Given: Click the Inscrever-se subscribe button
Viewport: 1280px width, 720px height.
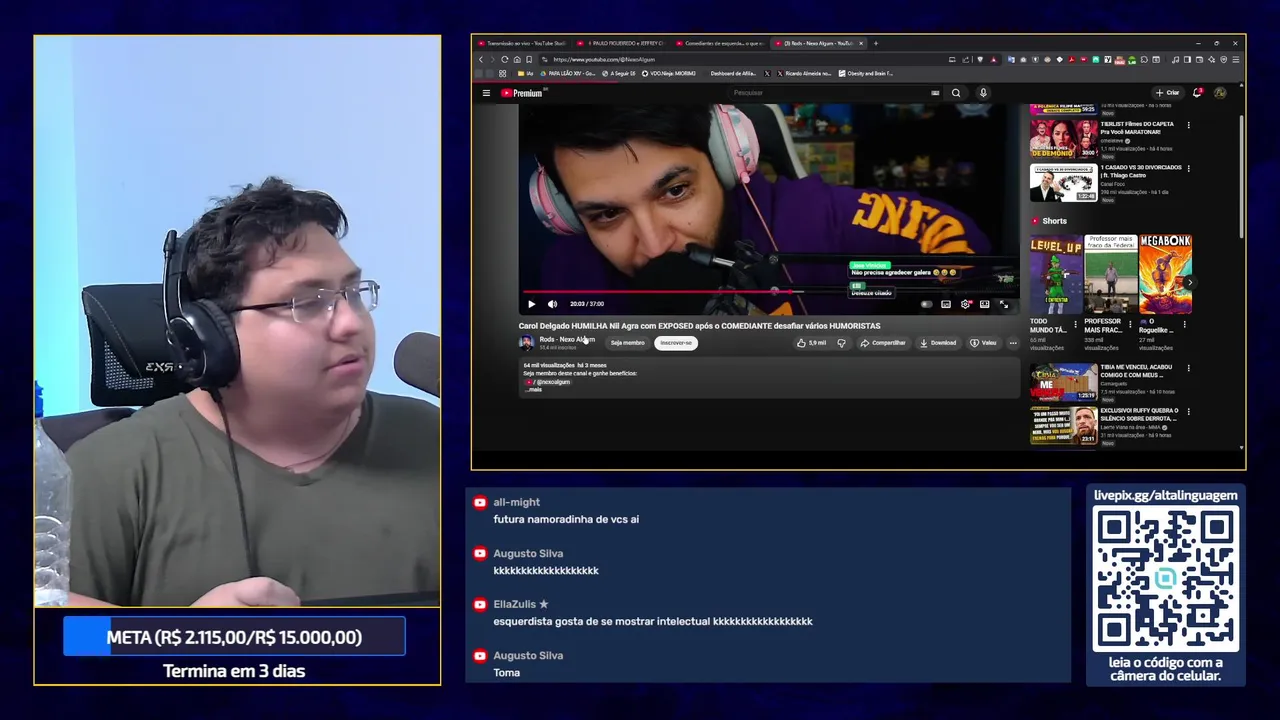Looking at the screenshot, I should point(676,343).
